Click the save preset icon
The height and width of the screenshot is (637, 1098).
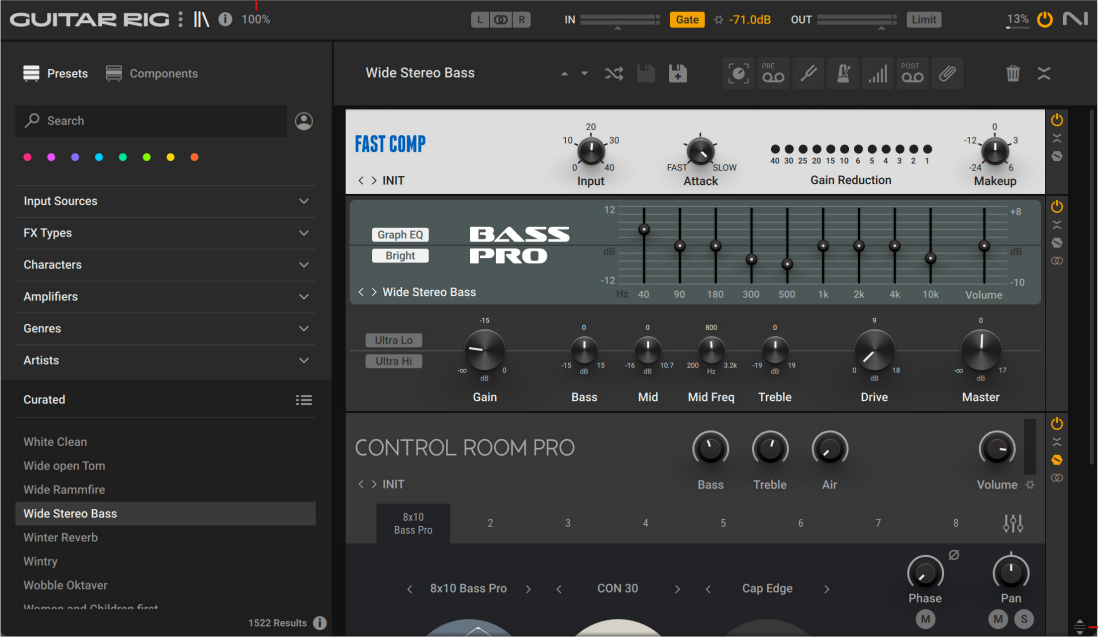(x=646, y=74)
